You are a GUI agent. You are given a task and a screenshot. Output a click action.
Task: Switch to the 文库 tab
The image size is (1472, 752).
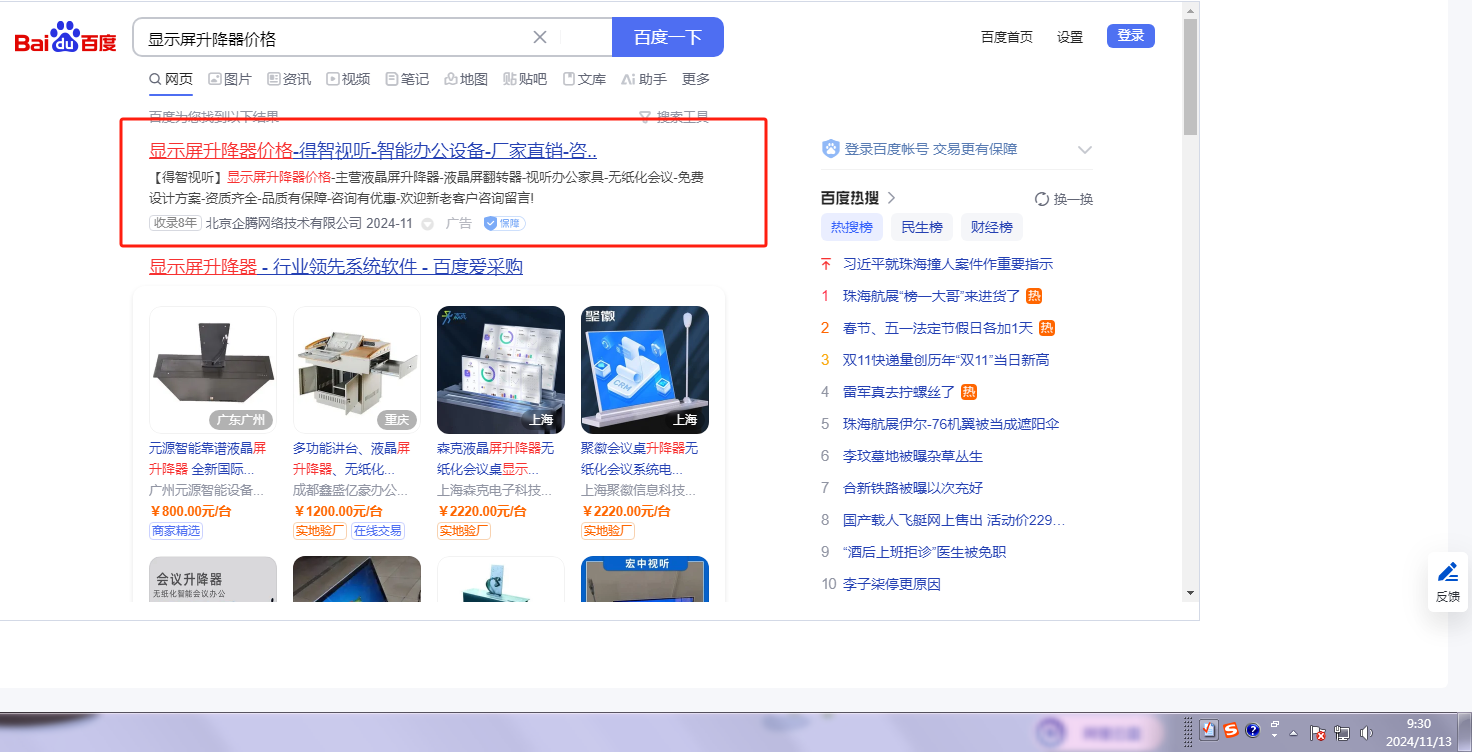[584, 79]
